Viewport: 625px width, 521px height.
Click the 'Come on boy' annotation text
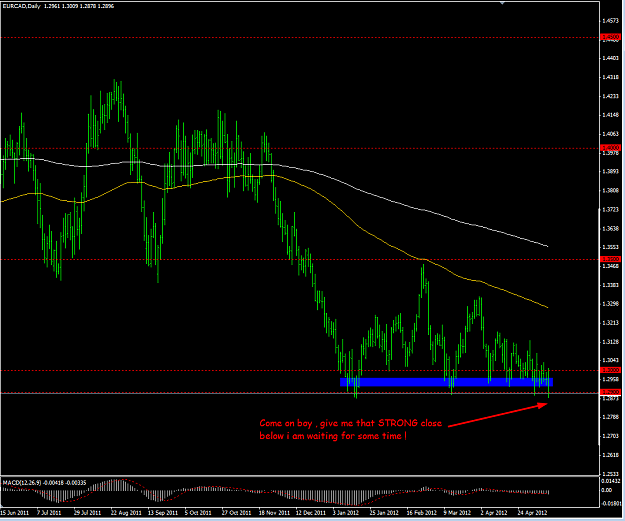(350, 423)
